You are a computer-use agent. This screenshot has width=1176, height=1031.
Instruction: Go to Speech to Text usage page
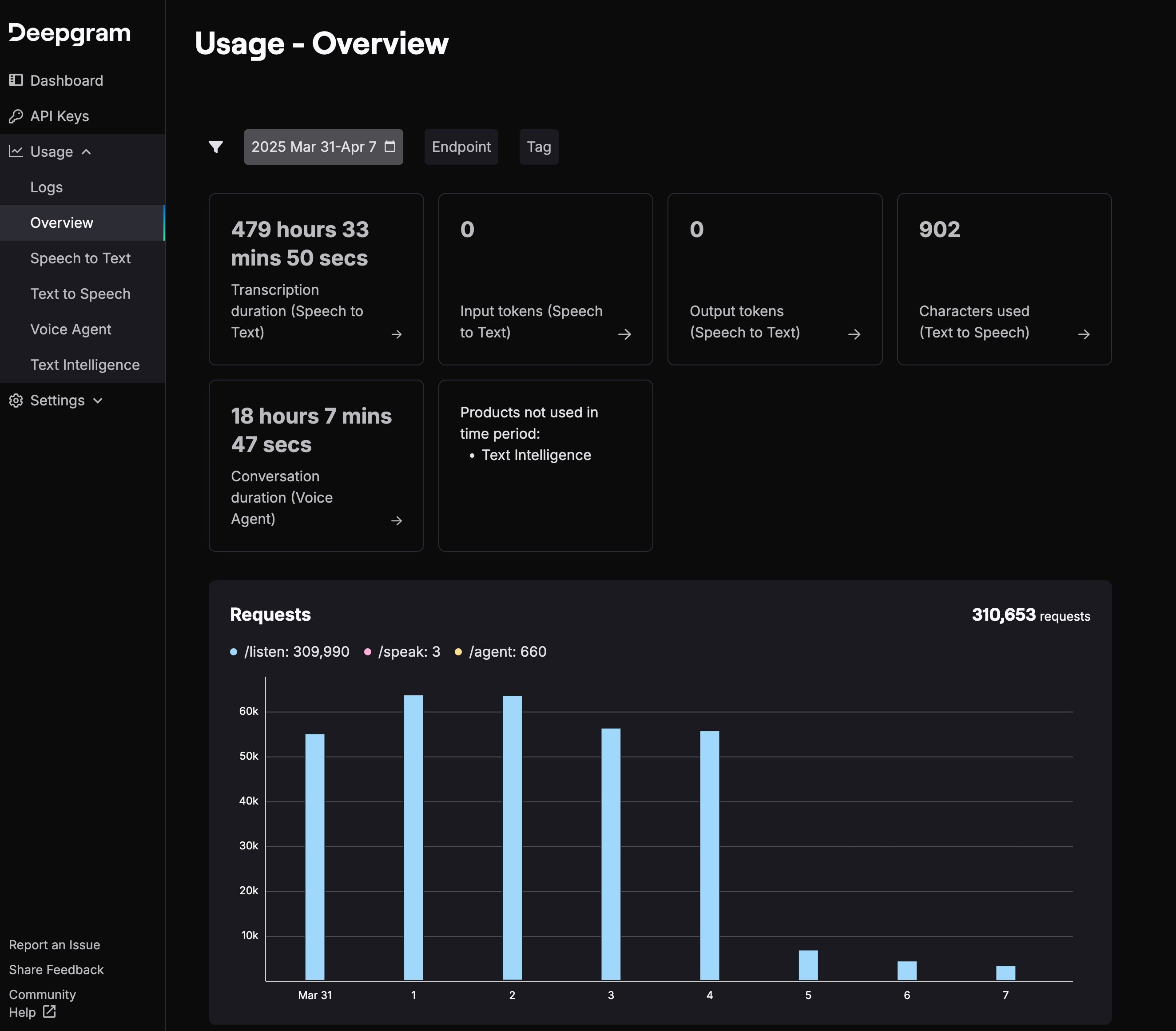[80, 258]
